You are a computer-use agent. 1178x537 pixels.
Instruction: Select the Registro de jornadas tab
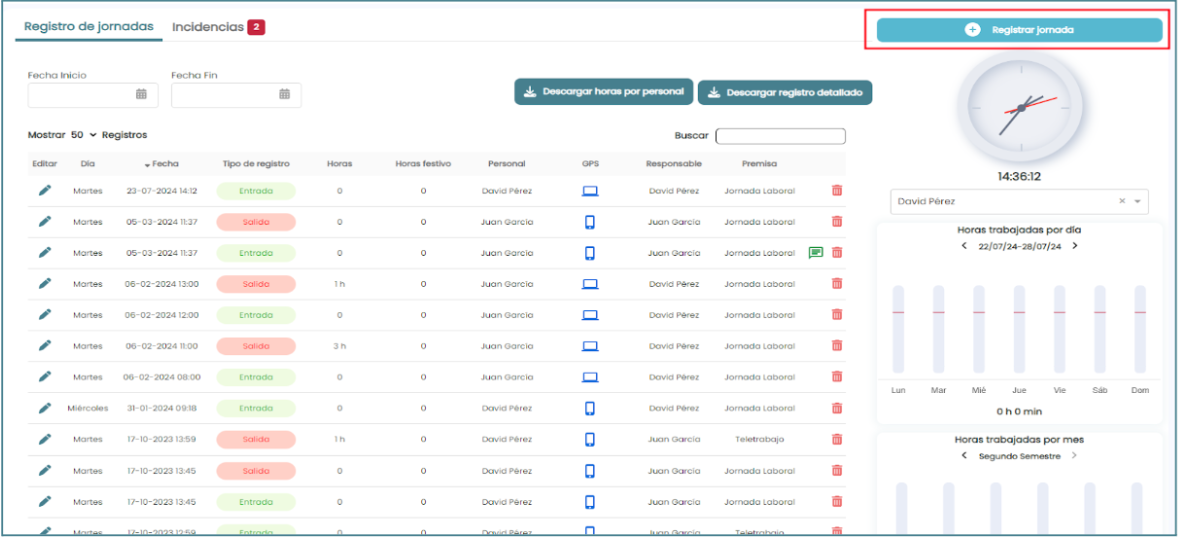[x=89, y=27]
